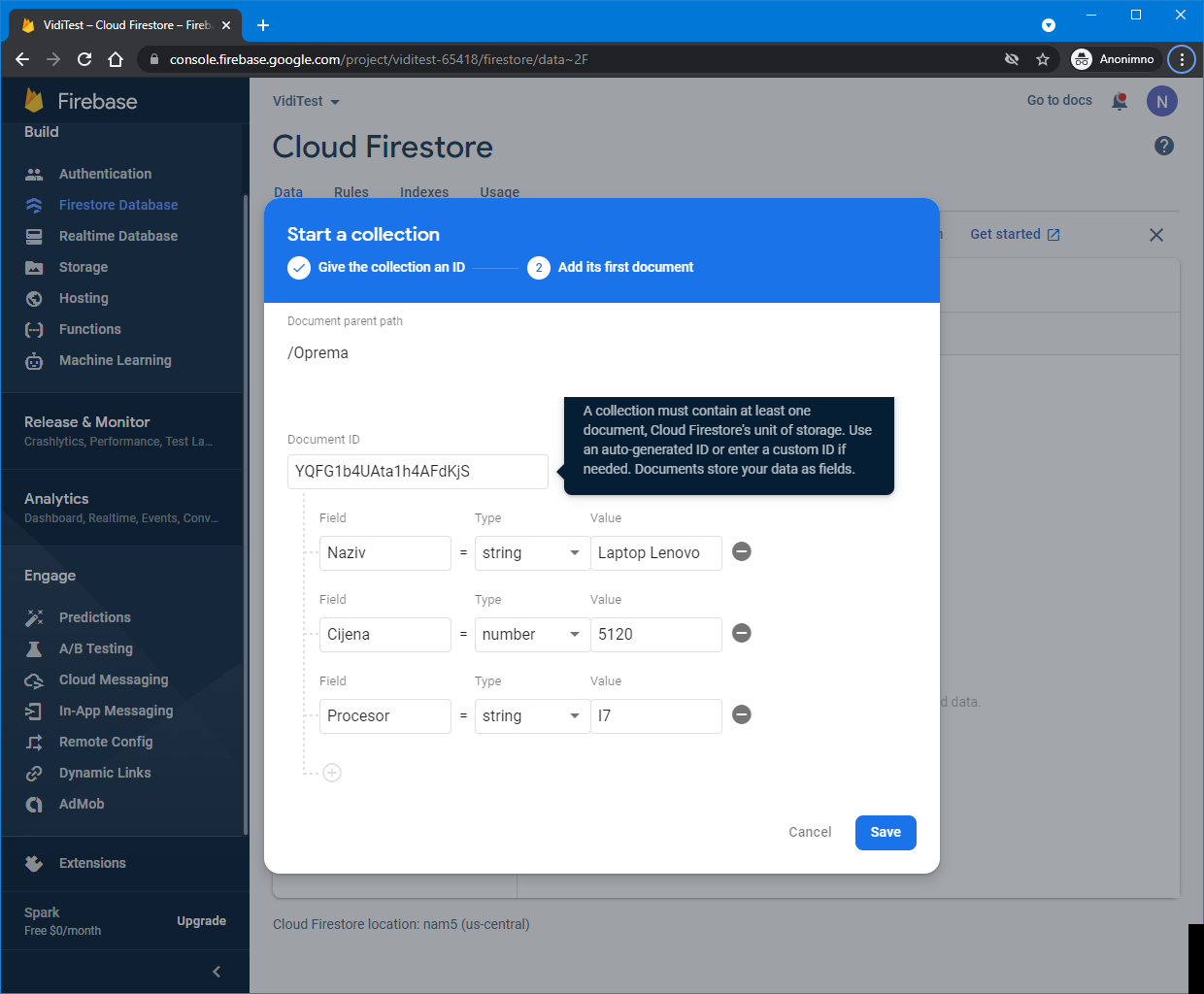Image resolution: width=1204 pixels, height=994 pixels.
Task: Click the Cloud Messaging icon
Action: [x=34, y=679]
